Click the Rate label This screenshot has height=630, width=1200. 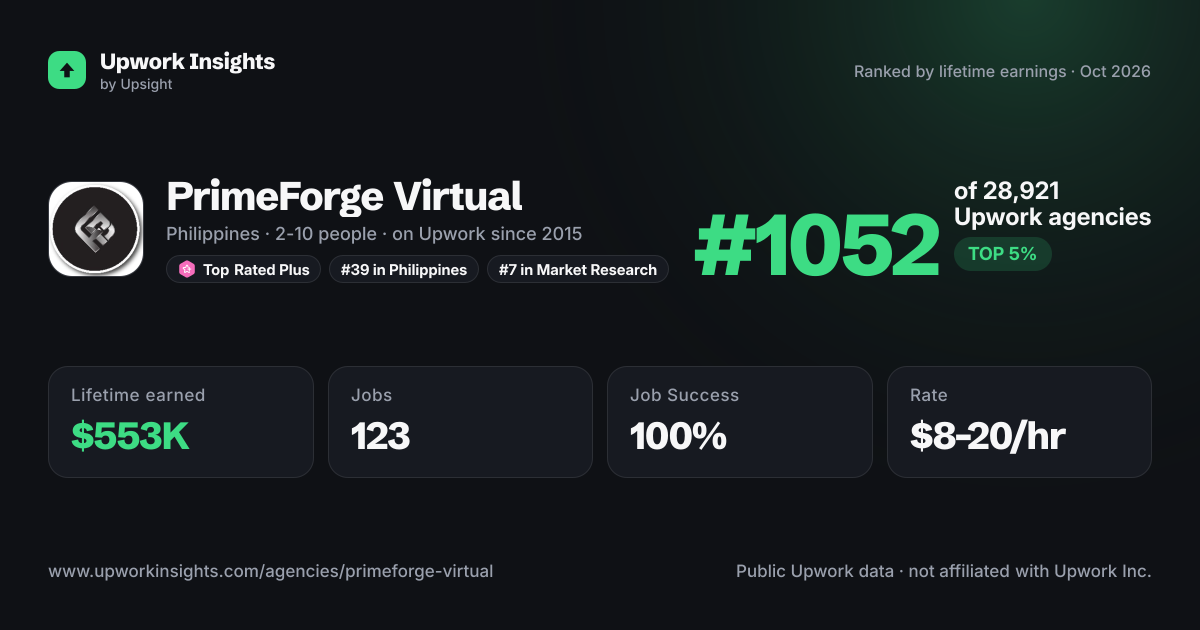(x=929, y=395)
